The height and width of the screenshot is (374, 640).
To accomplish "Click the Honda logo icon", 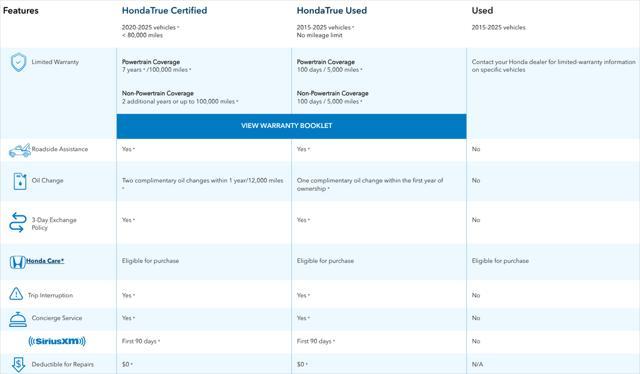I will coord(18,262).
